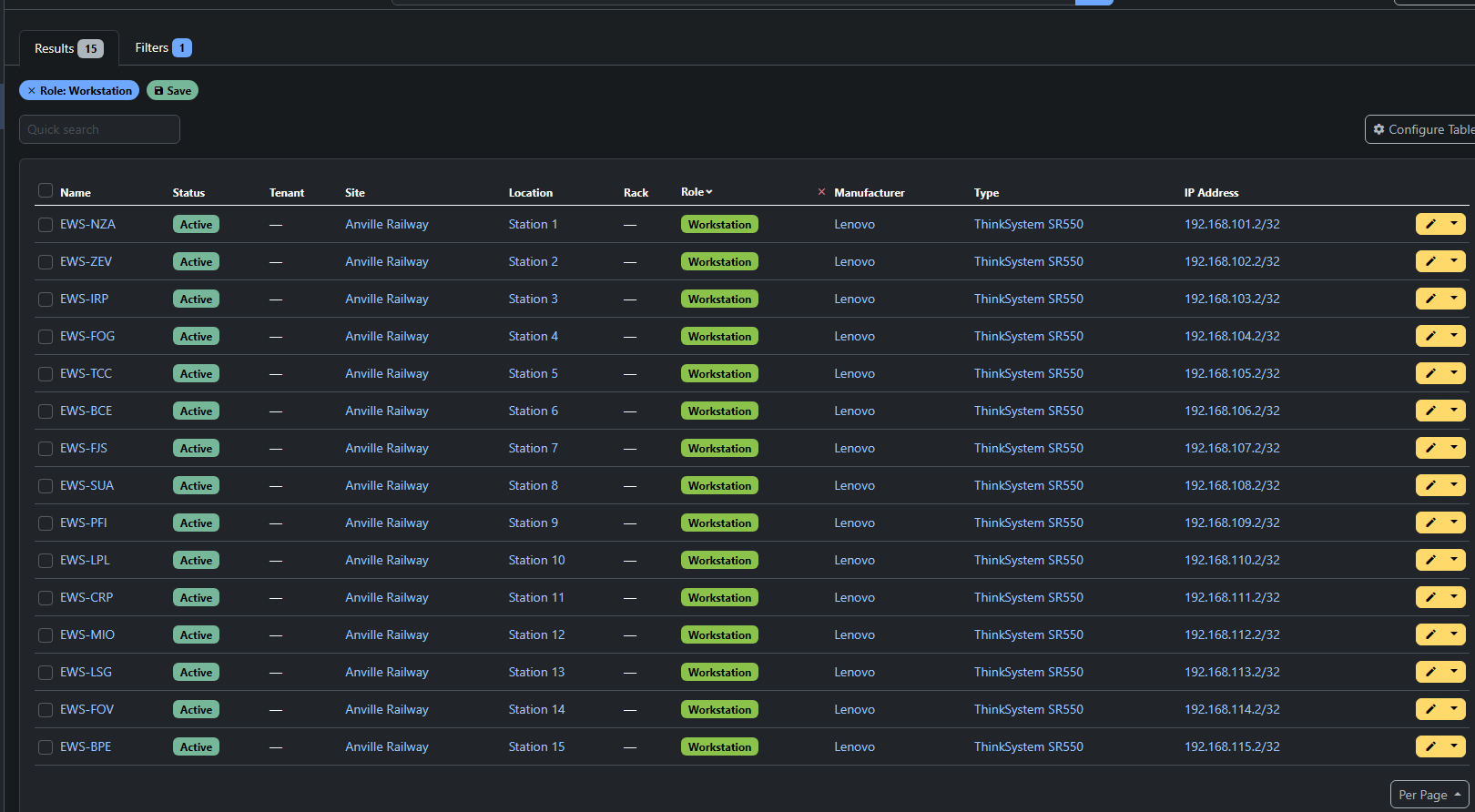Tick the checkbox for EWS-SUA
The height and width of the screenshot is (812, 1475).
coord(46,486)
